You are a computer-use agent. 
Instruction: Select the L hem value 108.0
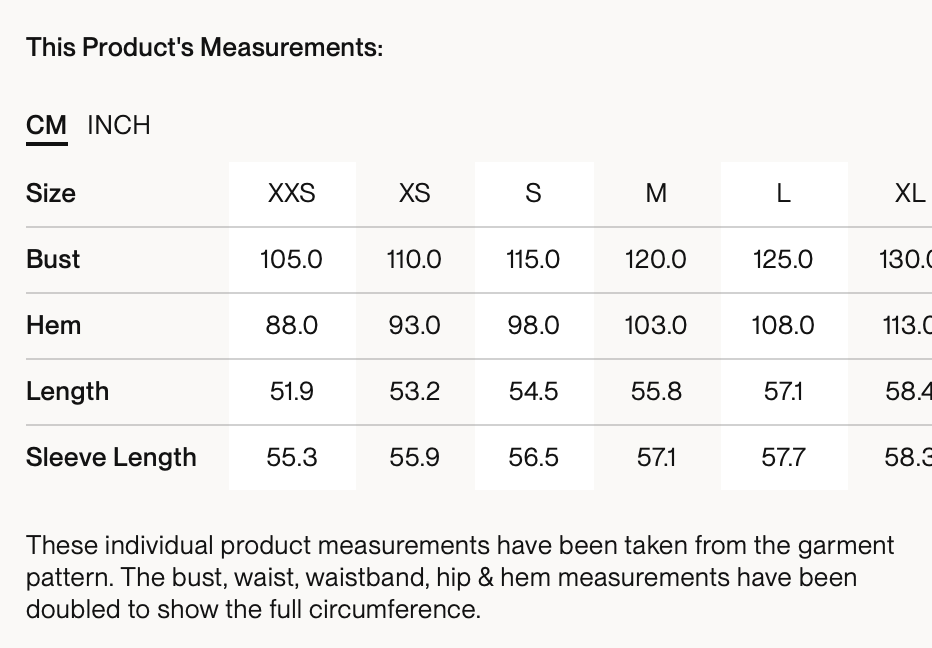coord(783,325)
